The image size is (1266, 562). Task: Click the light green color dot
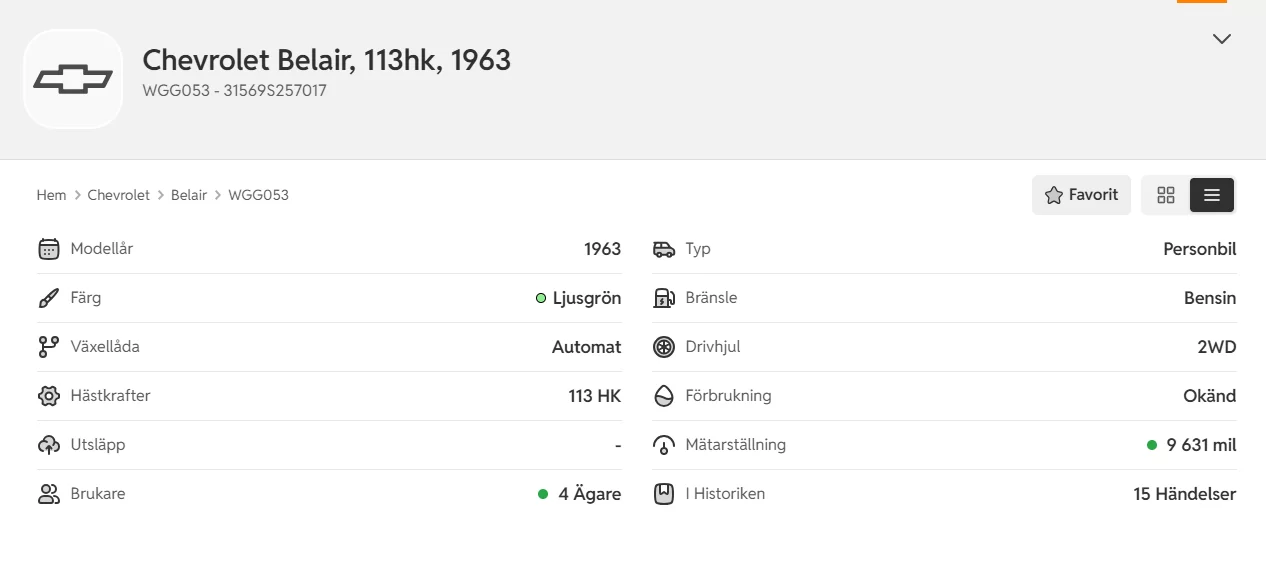(541, 298)
